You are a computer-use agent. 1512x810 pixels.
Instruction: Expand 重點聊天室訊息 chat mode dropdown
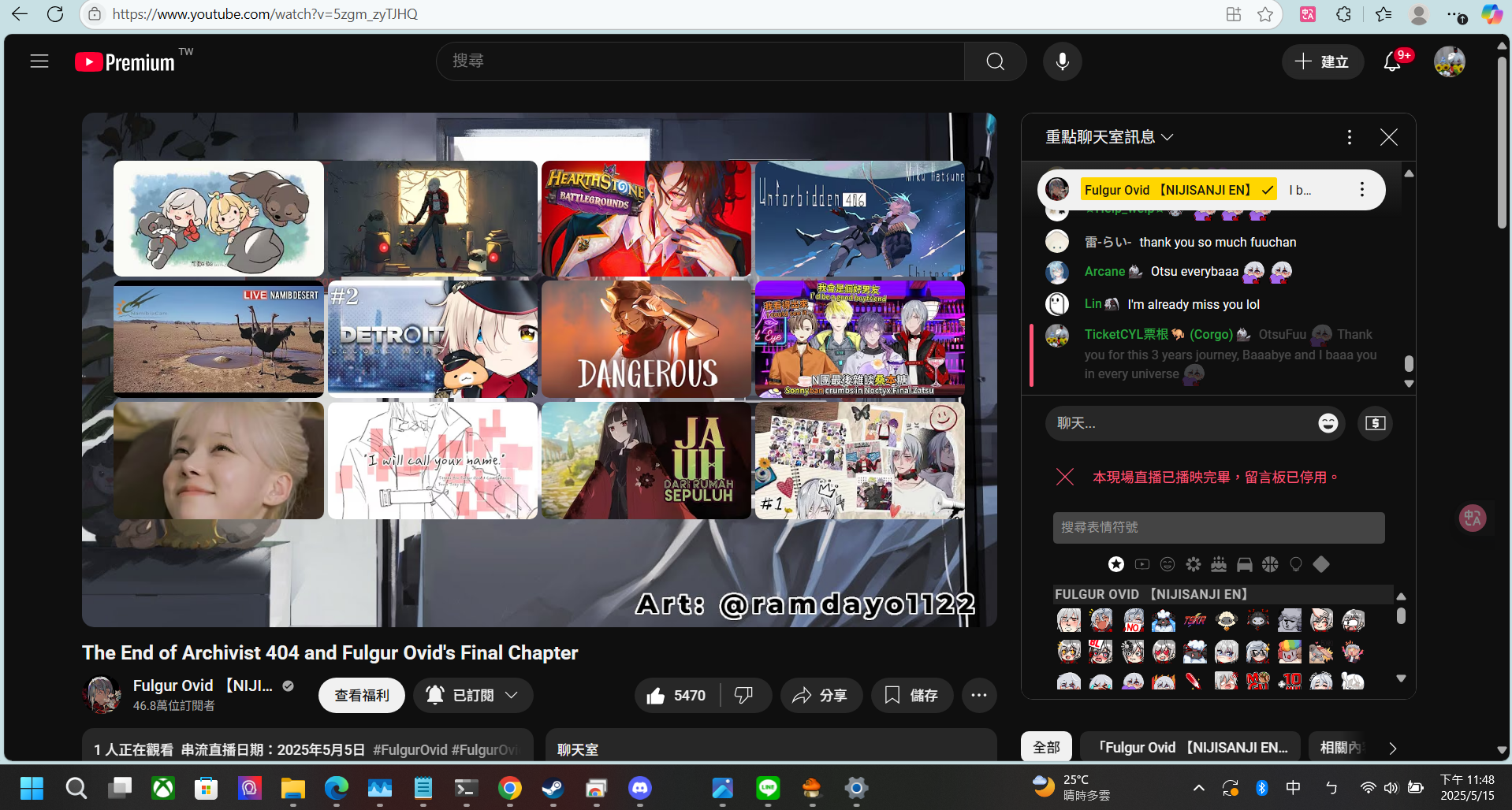point(1109,137)
